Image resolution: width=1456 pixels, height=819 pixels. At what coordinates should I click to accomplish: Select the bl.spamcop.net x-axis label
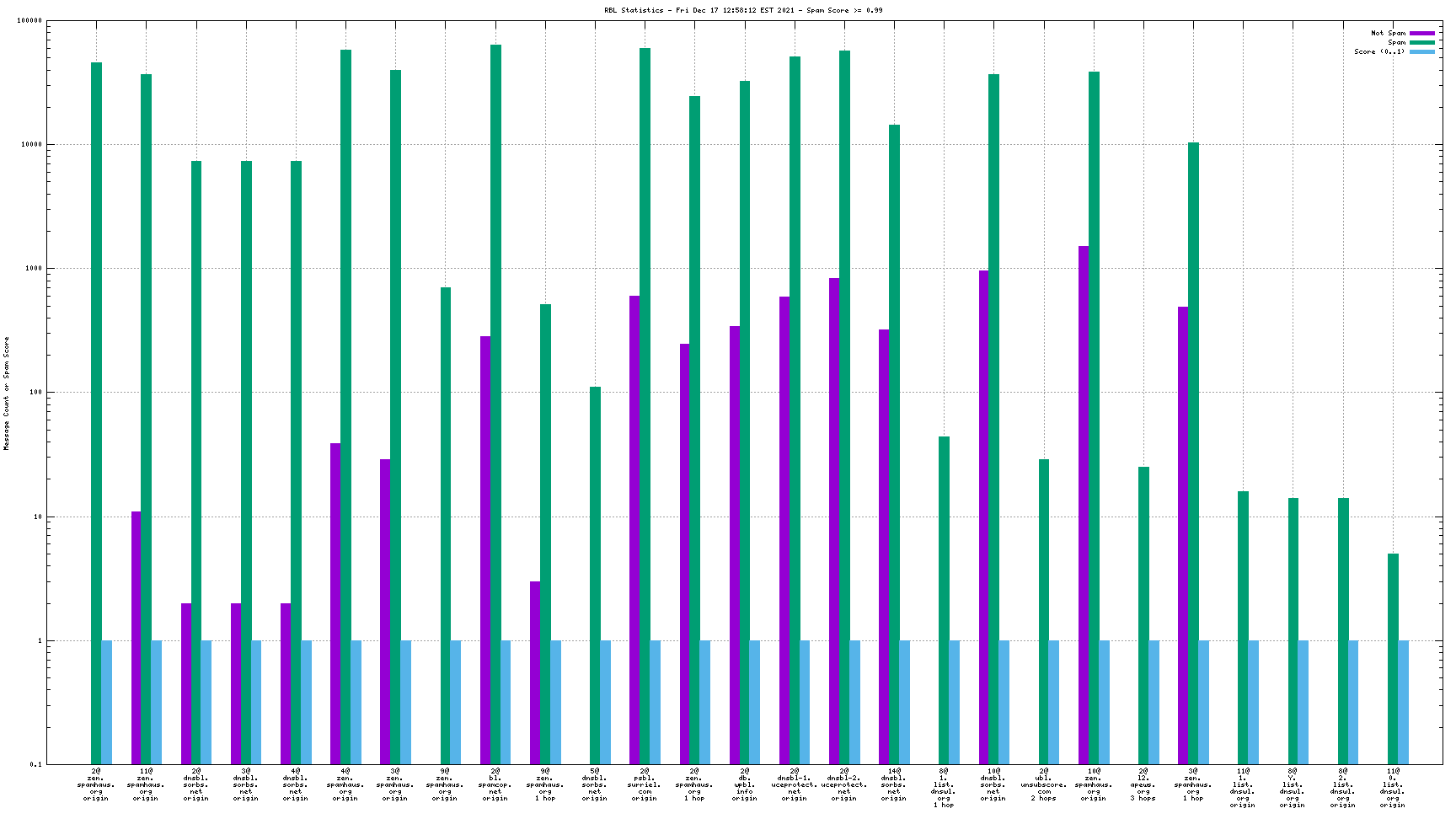495,784
